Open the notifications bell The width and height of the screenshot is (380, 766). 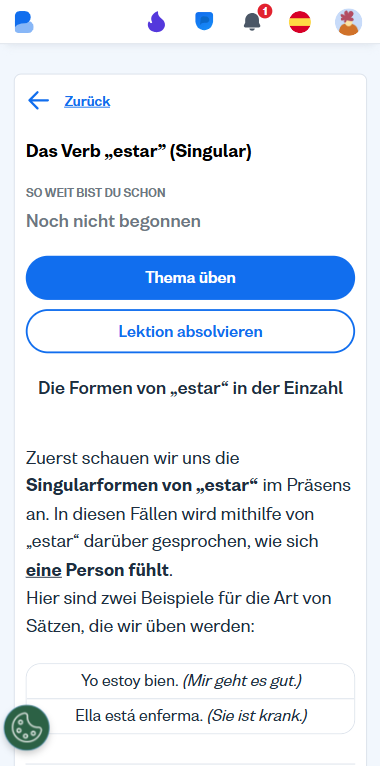pyautogui.click(x=252, y=22)
